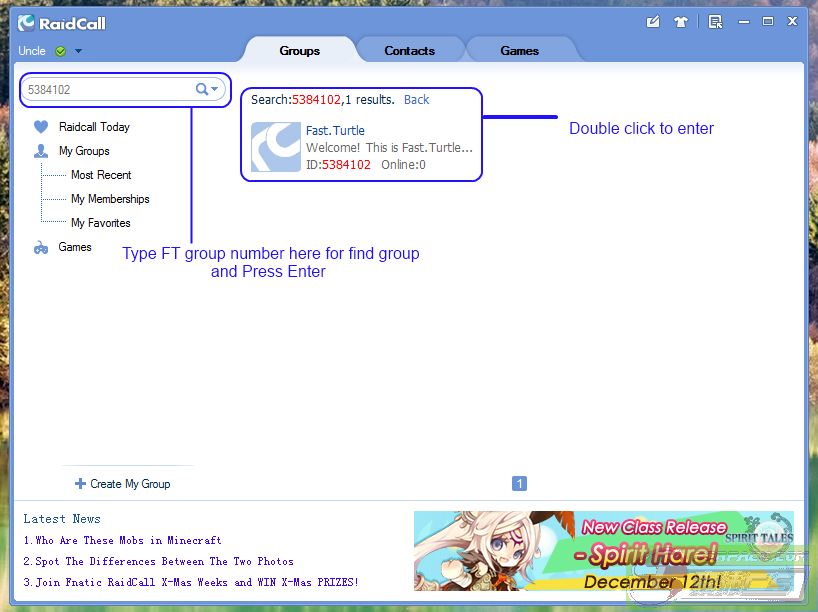Click the heart icon beside Raidcall Today
This screenshot has height=612, width=818.
click(x=41, y=127)
